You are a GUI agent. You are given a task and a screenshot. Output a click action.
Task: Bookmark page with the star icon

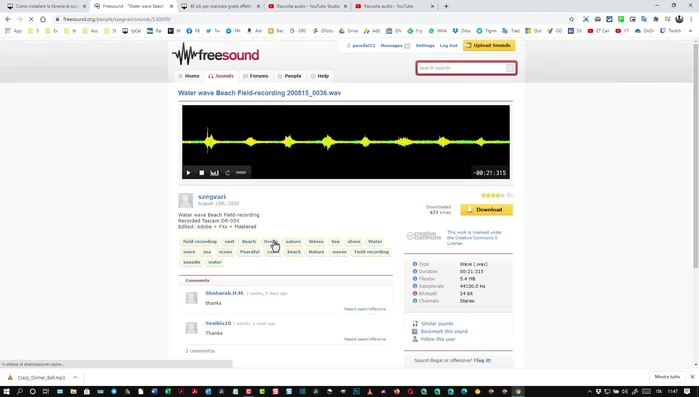[x=572, y=19]
